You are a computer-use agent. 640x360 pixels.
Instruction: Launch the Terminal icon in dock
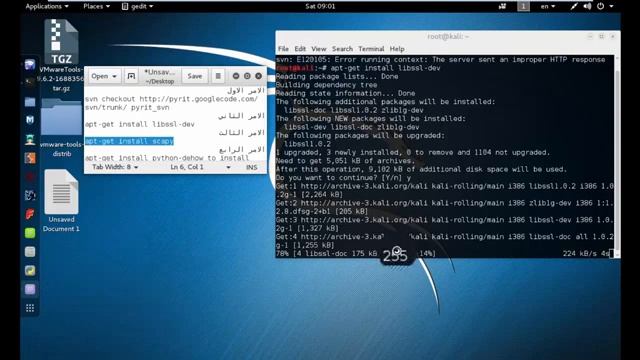pyautogui.click(x=30, y=83)
